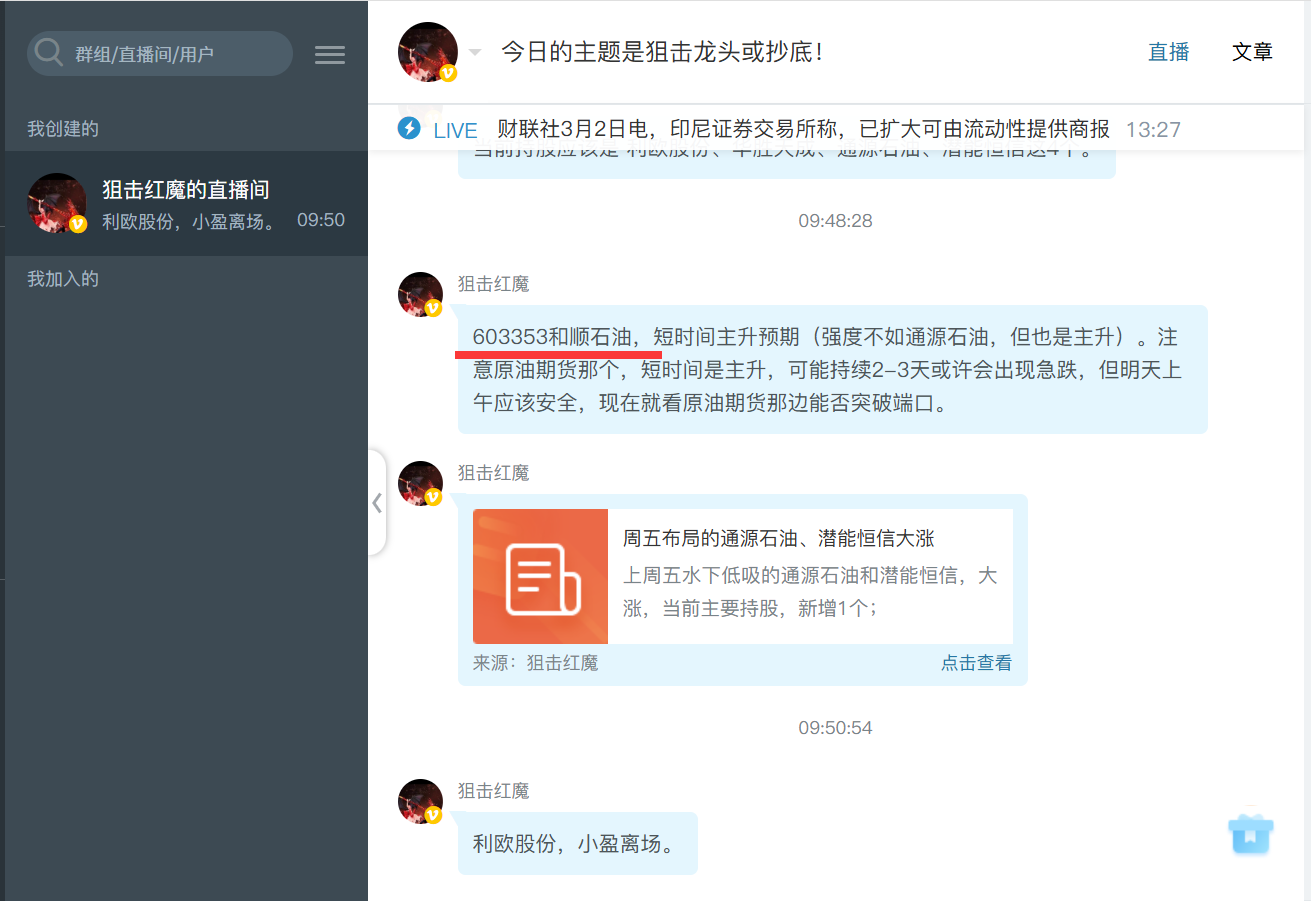The height and width of the screenshot is (901, 1311).
Task: Open the hamburger menu in sidebar
Action: [330, 55]
